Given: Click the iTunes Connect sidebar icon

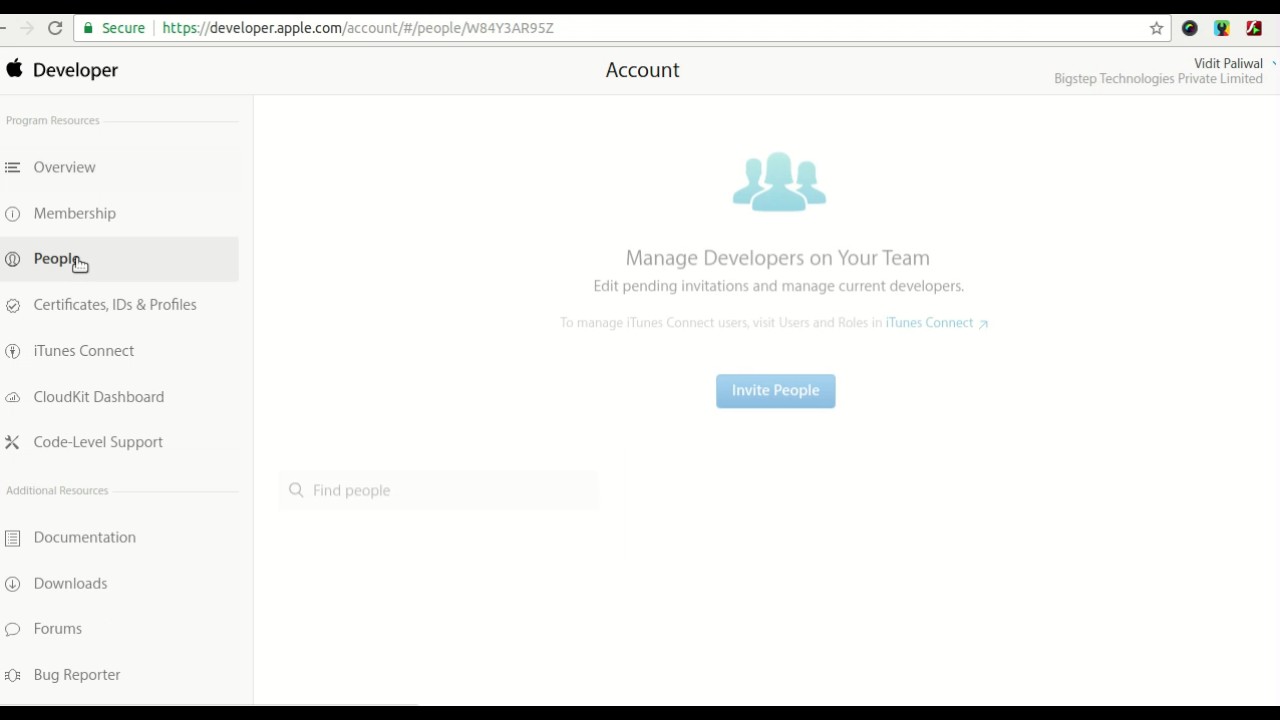Looking at the screenshot, I should [12, 351].
